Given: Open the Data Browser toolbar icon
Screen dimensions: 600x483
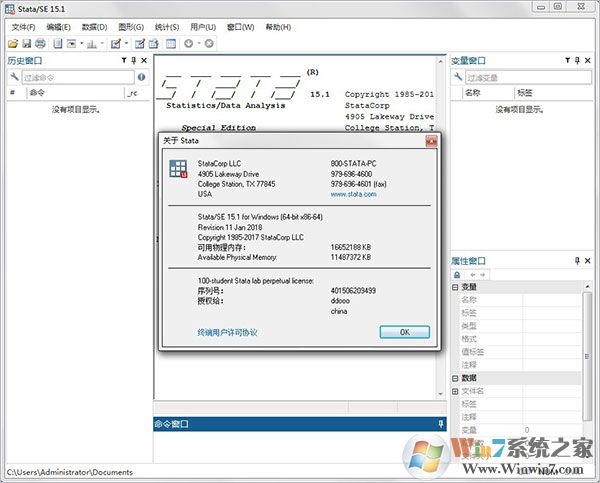Looking at the screenshot, I should 153,44.
